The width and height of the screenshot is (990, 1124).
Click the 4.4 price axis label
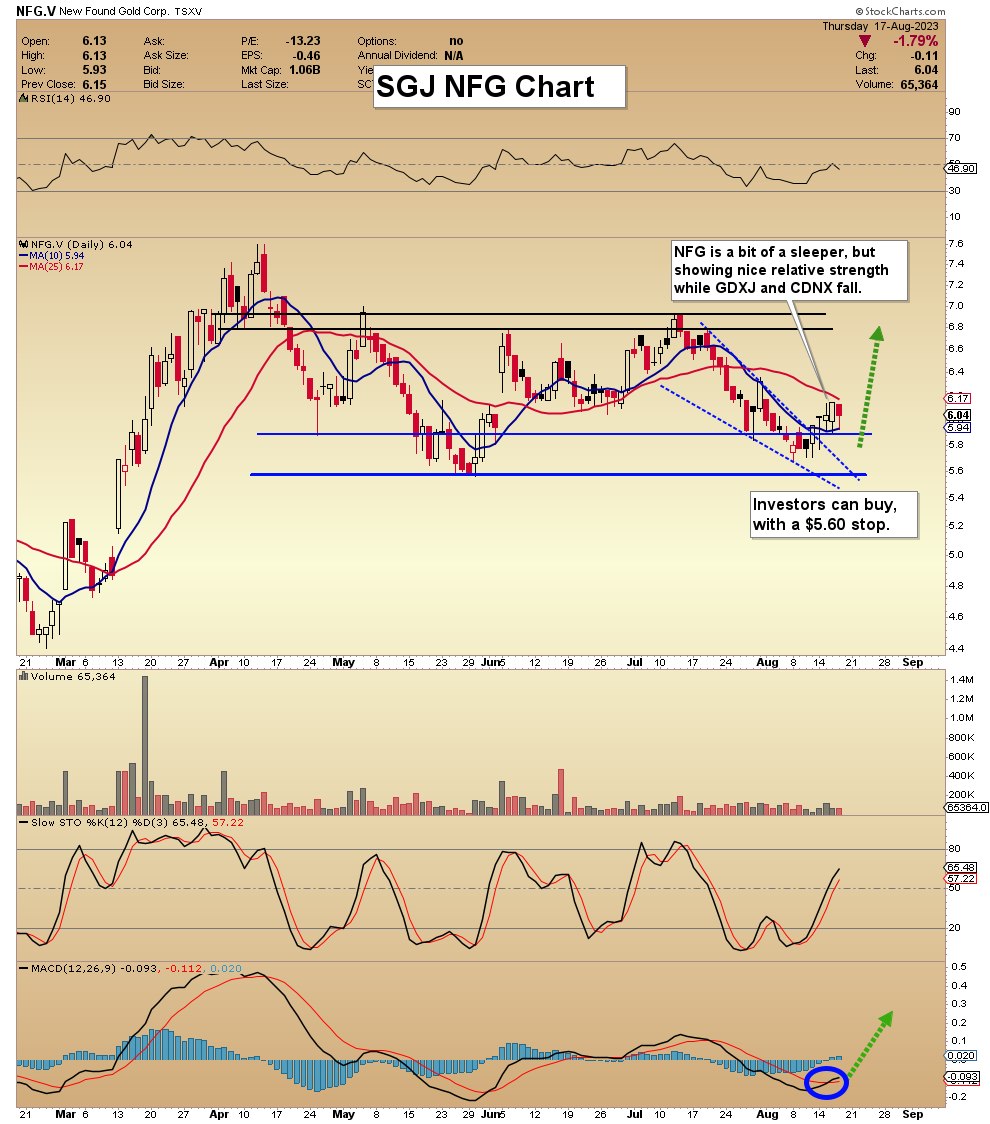tap(956, 649)
